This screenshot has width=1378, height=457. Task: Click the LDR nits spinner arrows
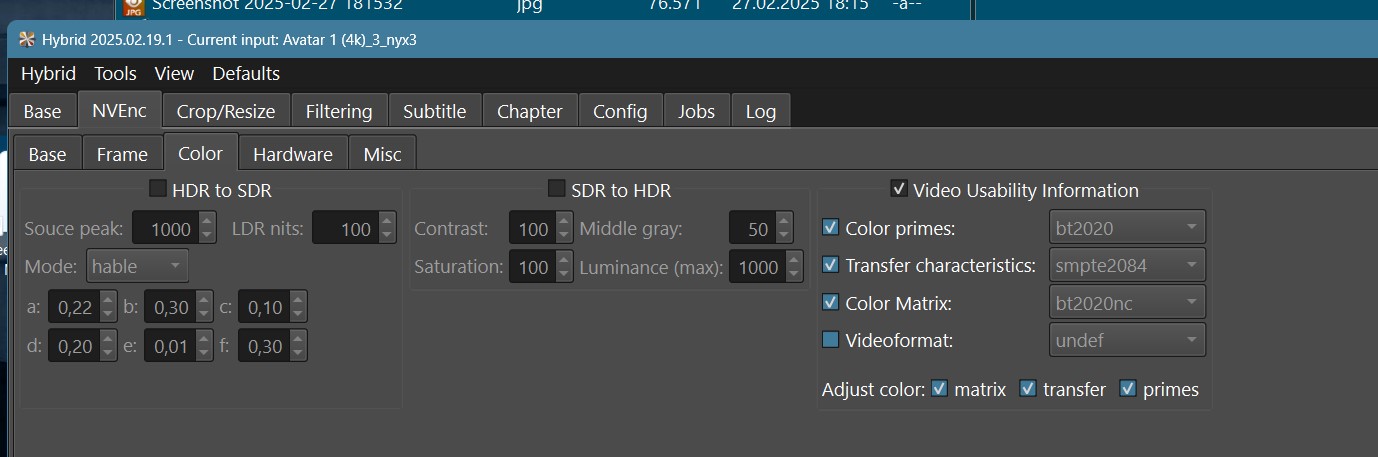[386, 228]
